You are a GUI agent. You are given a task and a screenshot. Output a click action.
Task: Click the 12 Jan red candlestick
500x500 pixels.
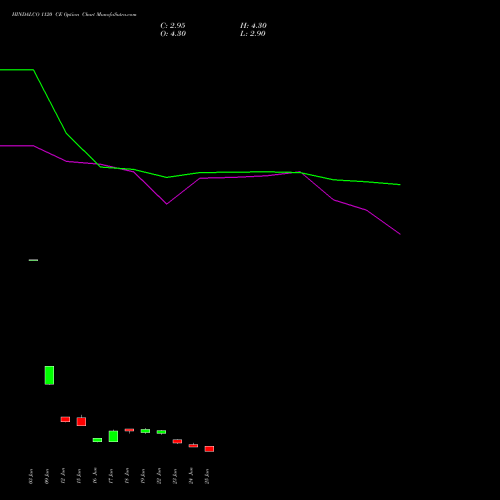65,419
